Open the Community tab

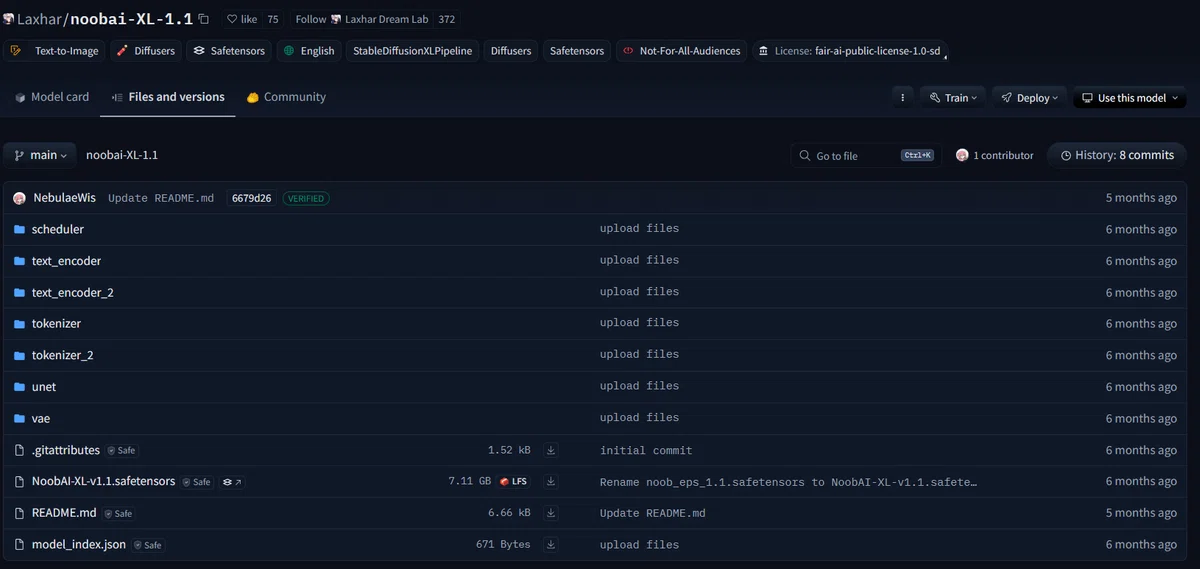(286, 97)
